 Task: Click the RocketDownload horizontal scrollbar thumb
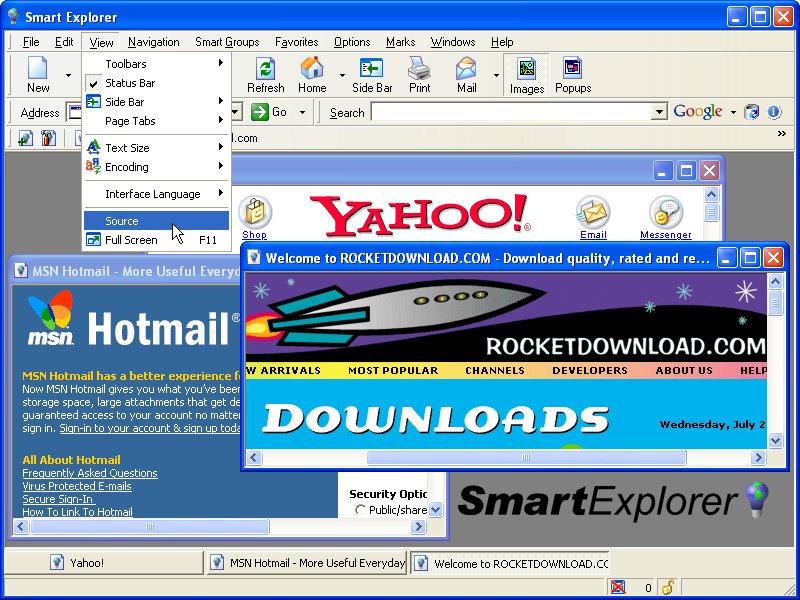point(526,458)
